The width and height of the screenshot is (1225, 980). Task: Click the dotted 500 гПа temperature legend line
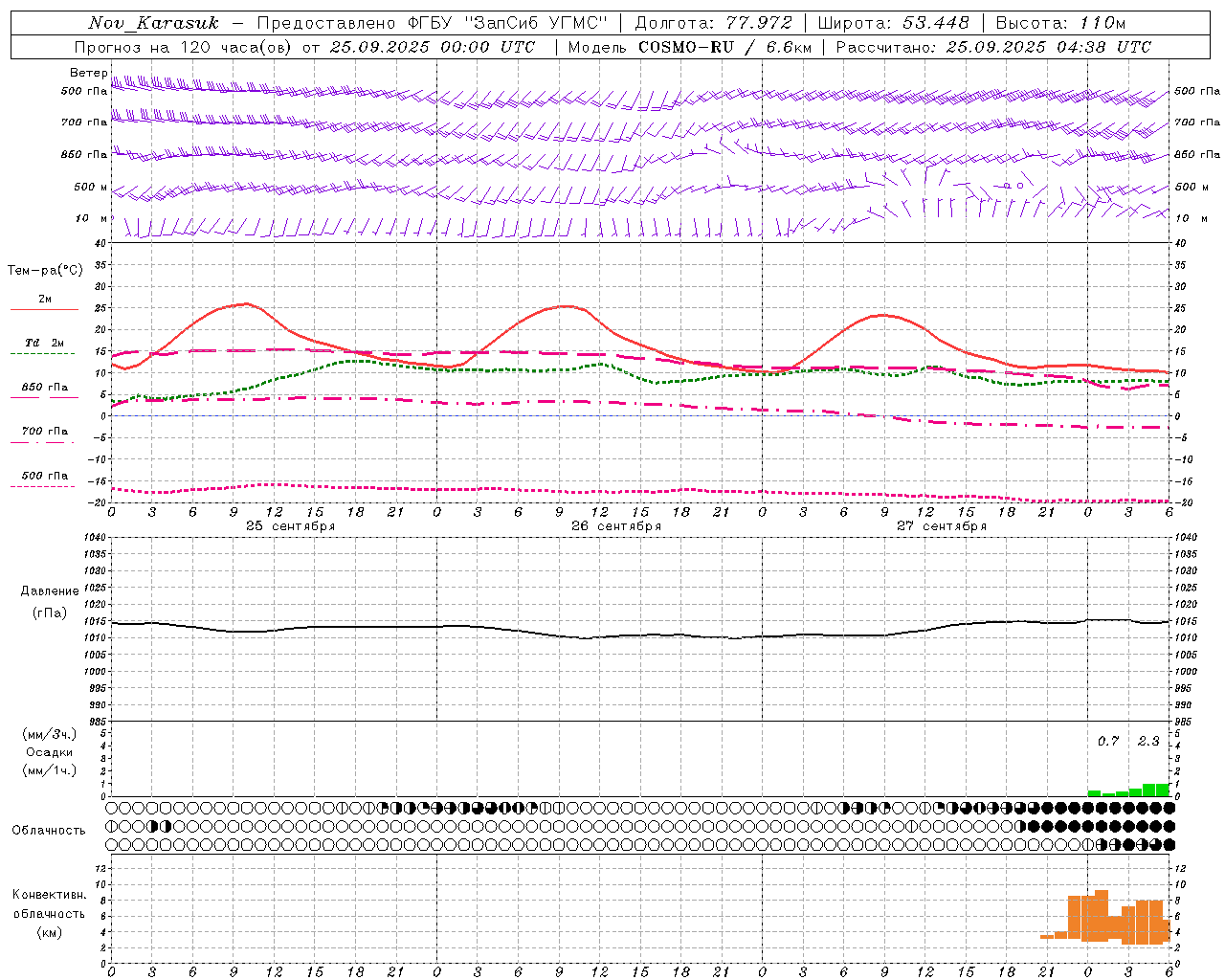click(x=42, y=487)
